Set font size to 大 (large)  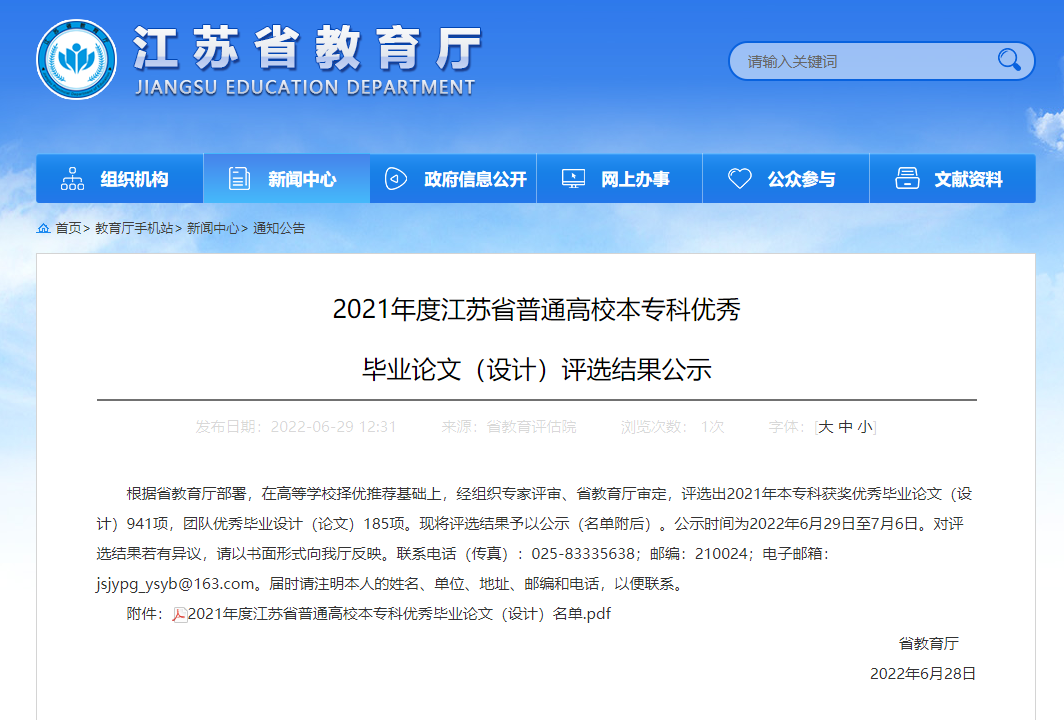tap(825, 427)
